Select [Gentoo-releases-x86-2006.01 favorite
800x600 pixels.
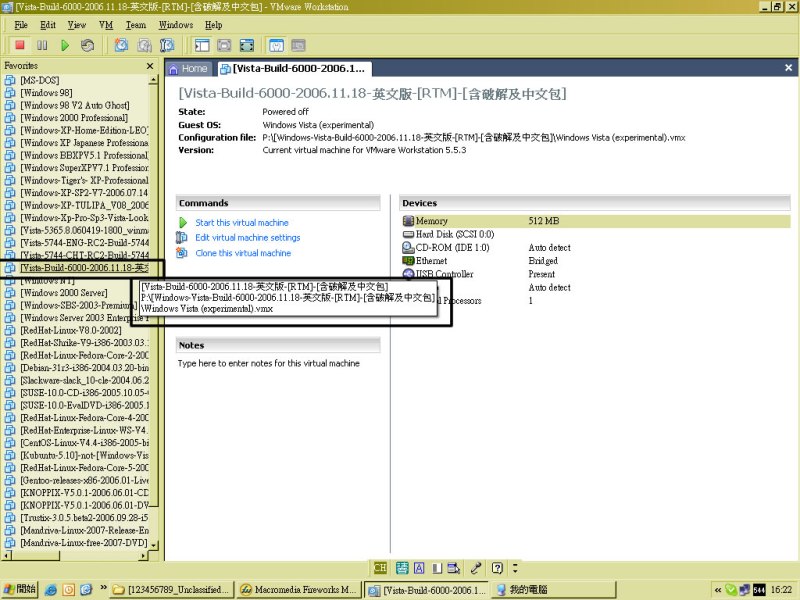click(x=84, y=480)
